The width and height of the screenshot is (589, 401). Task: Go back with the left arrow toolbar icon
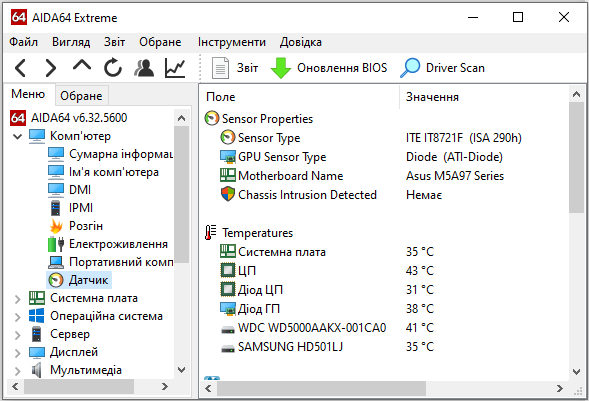(20, 68)
